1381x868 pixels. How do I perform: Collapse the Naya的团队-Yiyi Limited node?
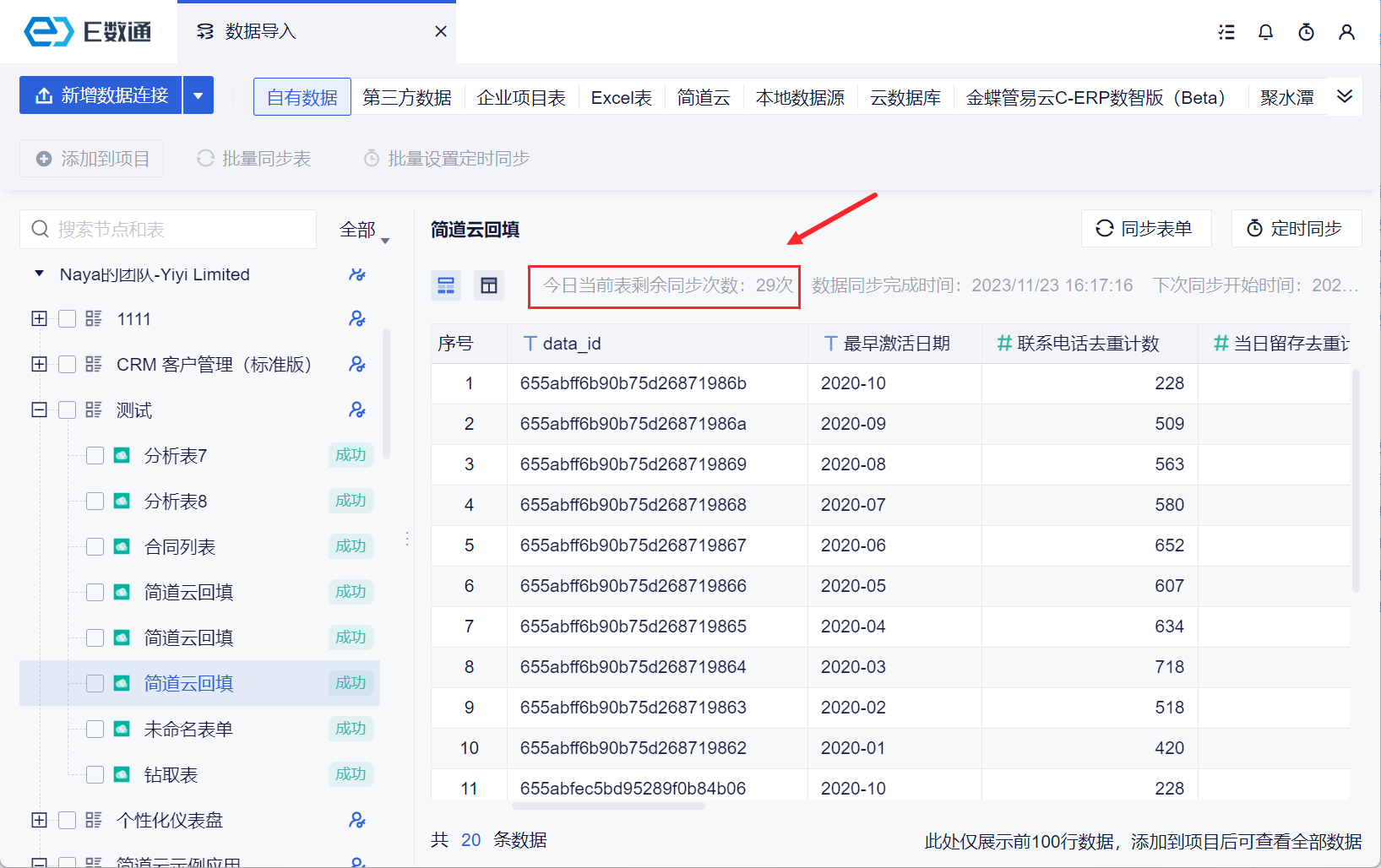coord(39,274)
